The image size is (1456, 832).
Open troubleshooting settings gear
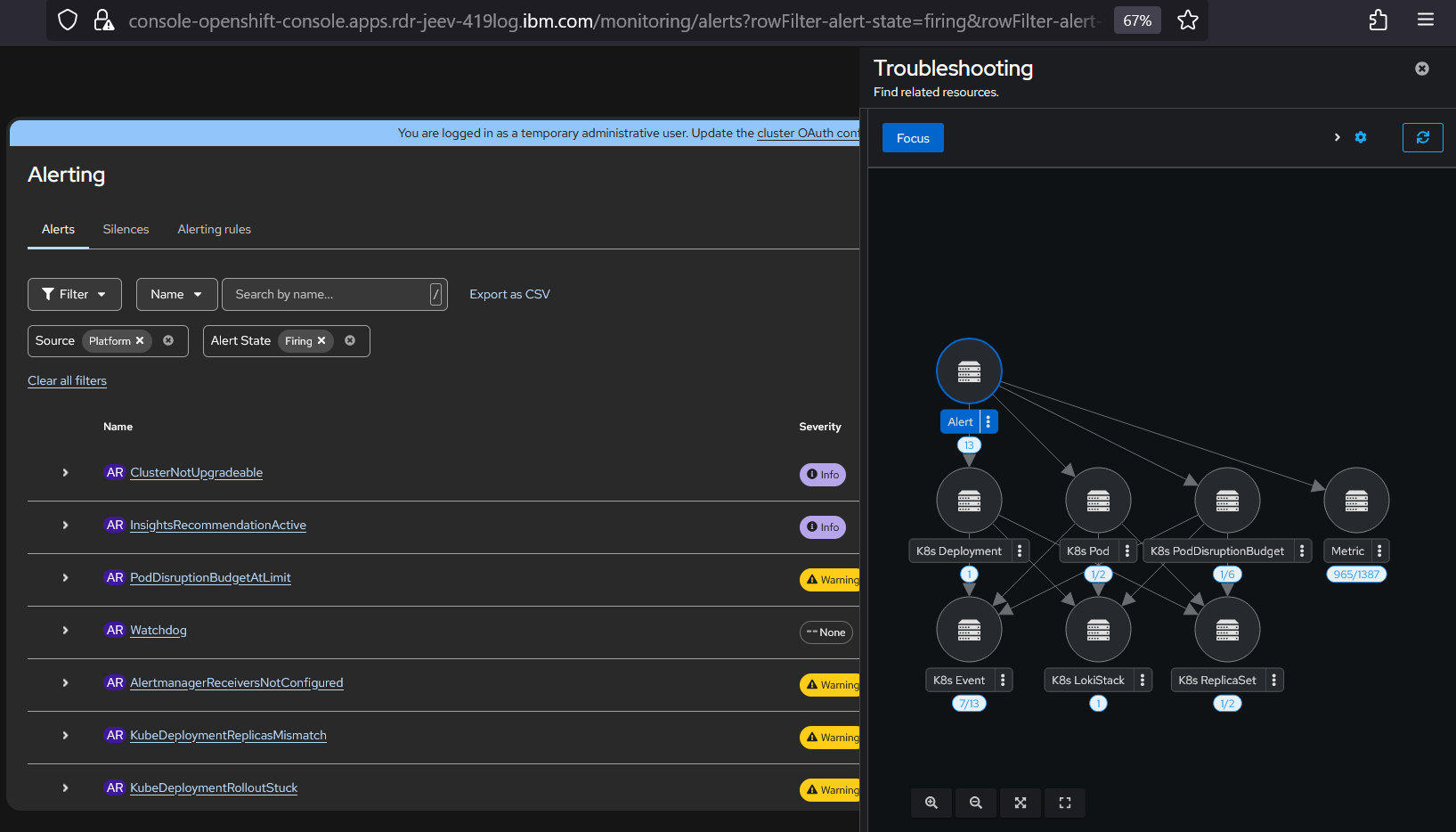(1361, 137)
